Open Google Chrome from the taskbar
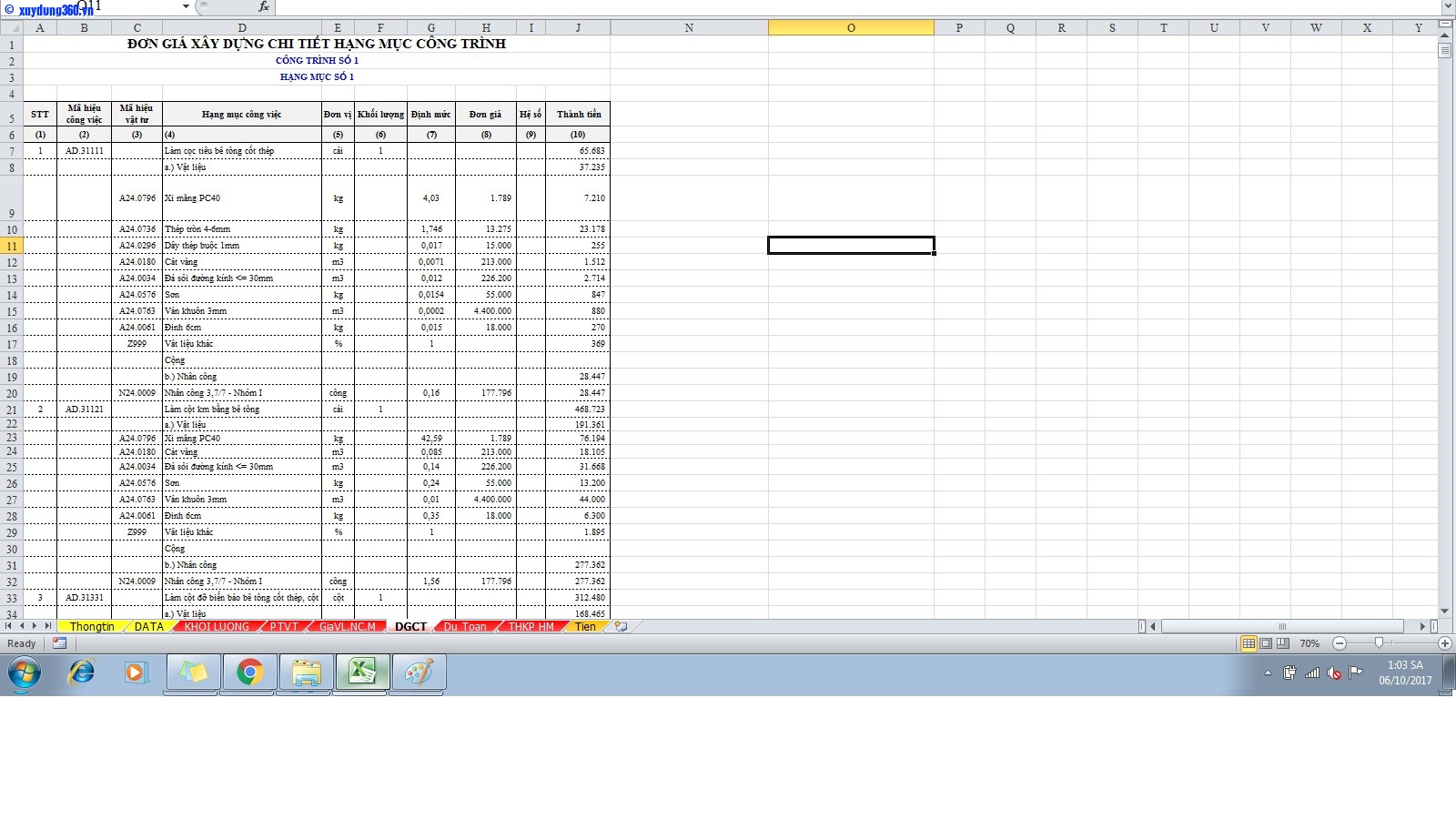Viewport: 1456px width, 819px height. coord(248,673)
